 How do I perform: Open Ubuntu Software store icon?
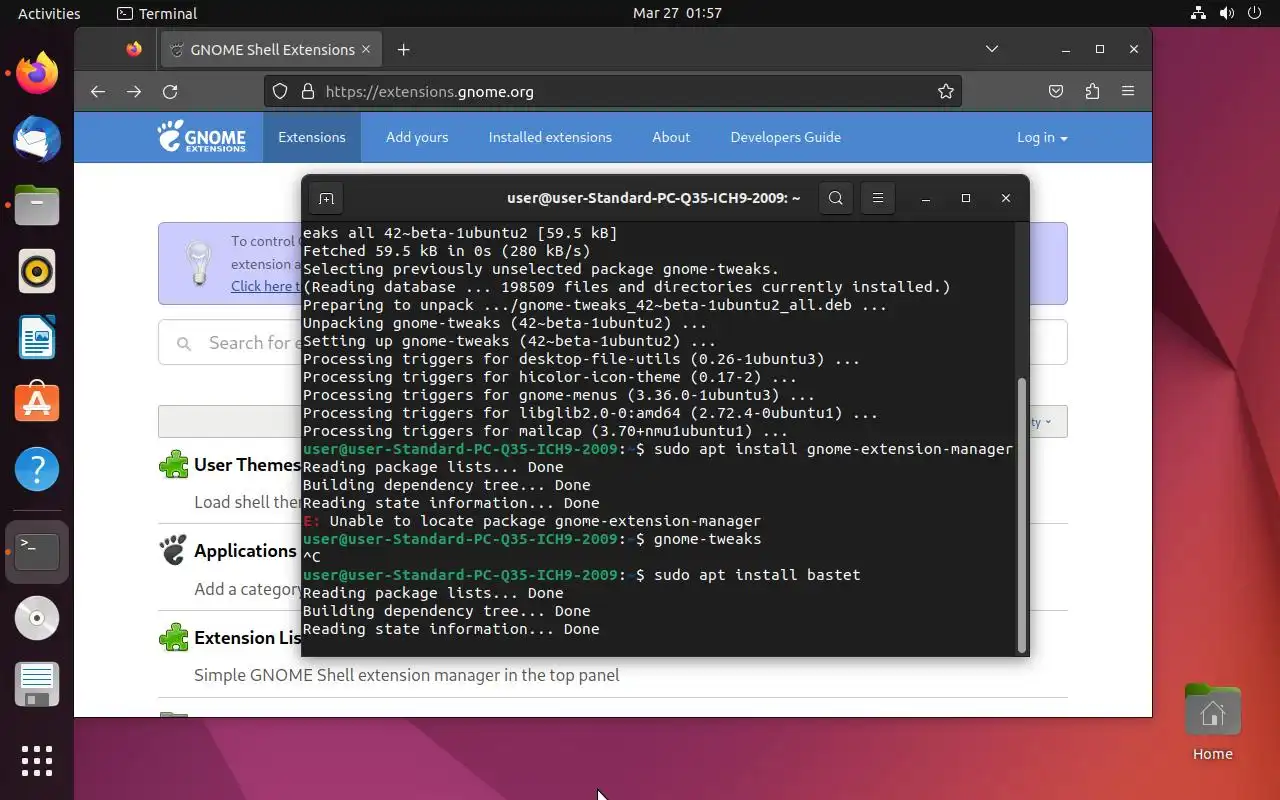click(37, 403)
